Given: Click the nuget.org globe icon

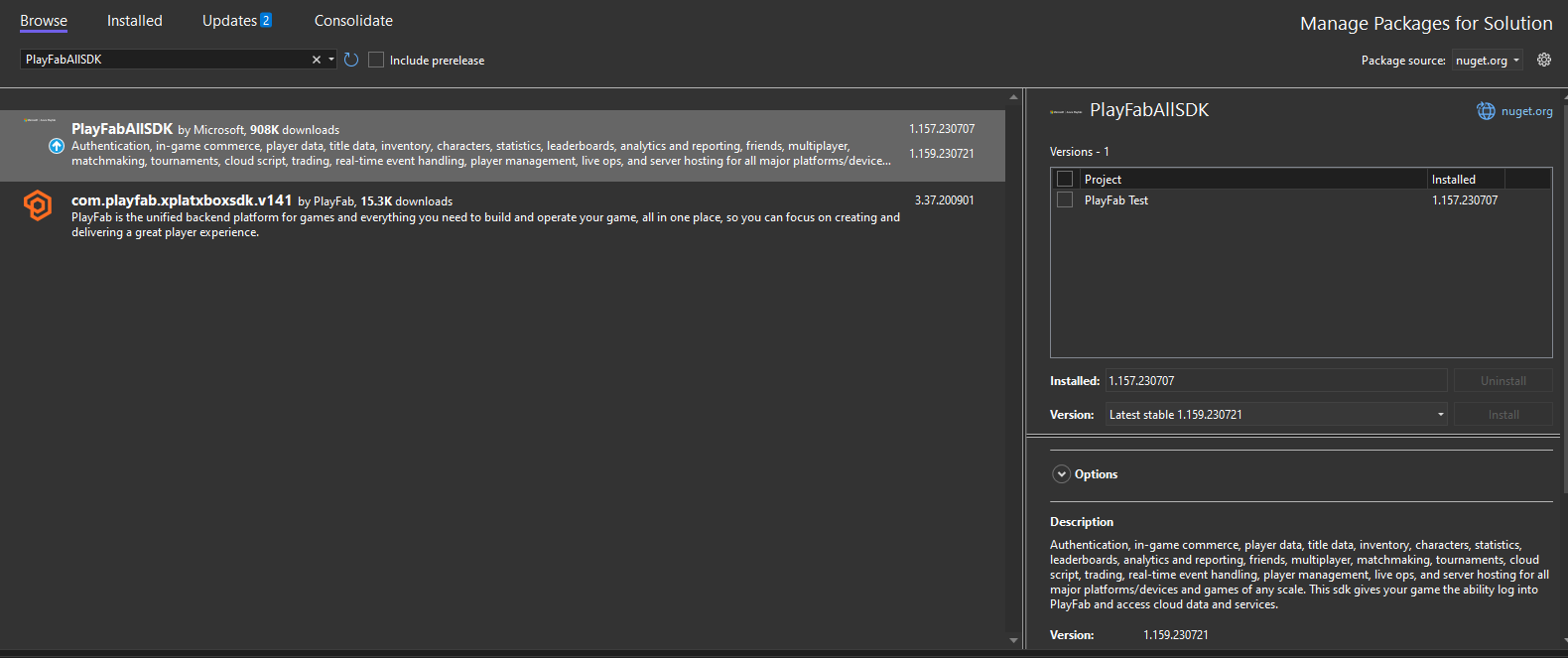Looking at the screenshot, I should (1486, 111).
